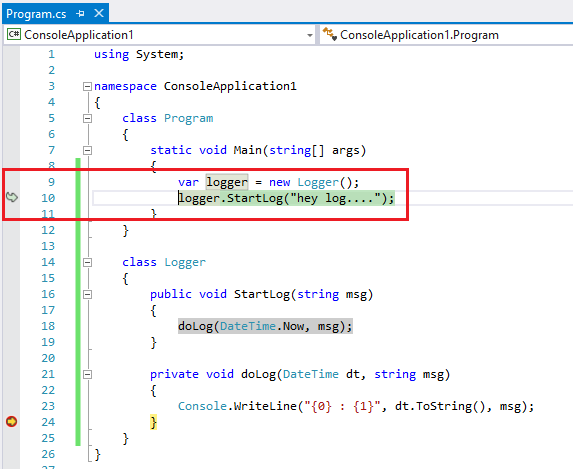
Task: Click 'Console' on line 23
Action: click(x=202, y=406)
